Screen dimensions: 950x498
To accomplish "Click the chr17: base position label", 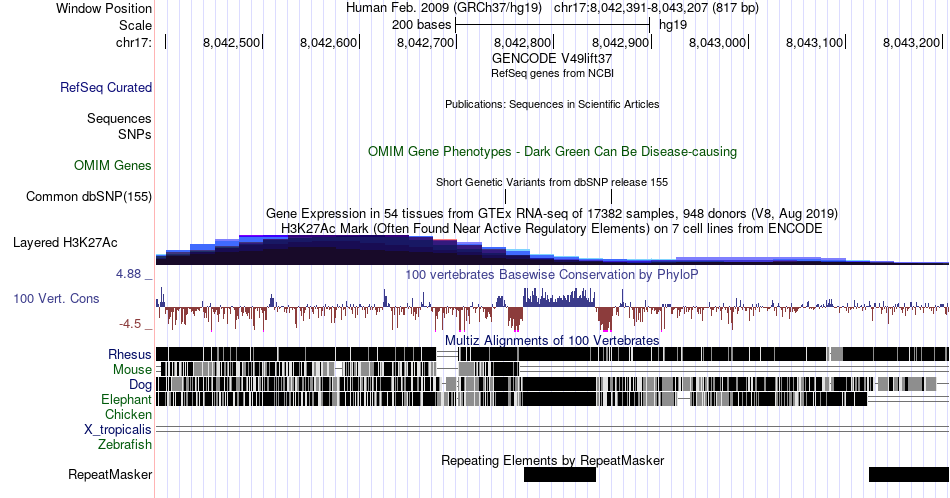I will pos(134,42).
